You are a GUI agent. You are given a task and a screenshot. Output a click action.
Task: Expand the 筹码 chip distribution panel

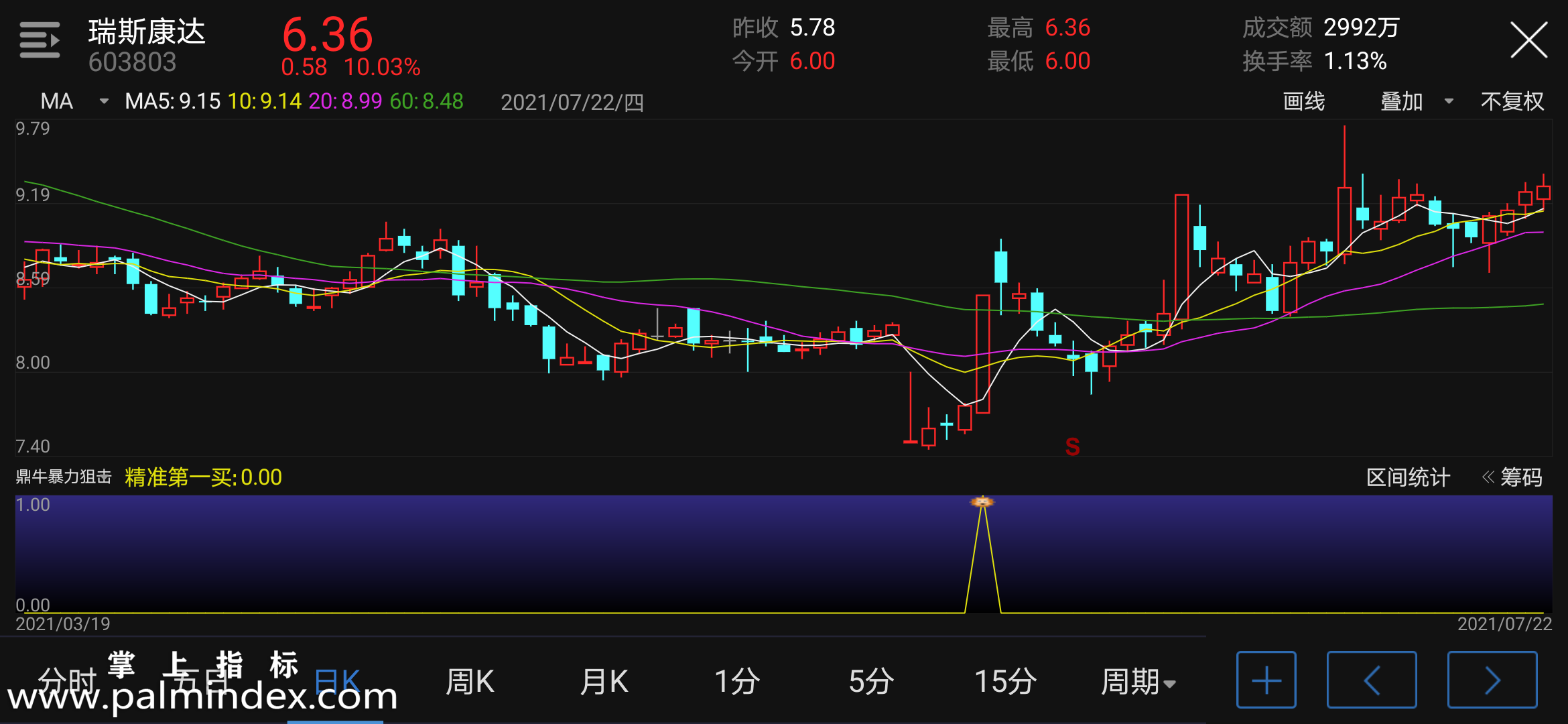tap(1512, 477)
